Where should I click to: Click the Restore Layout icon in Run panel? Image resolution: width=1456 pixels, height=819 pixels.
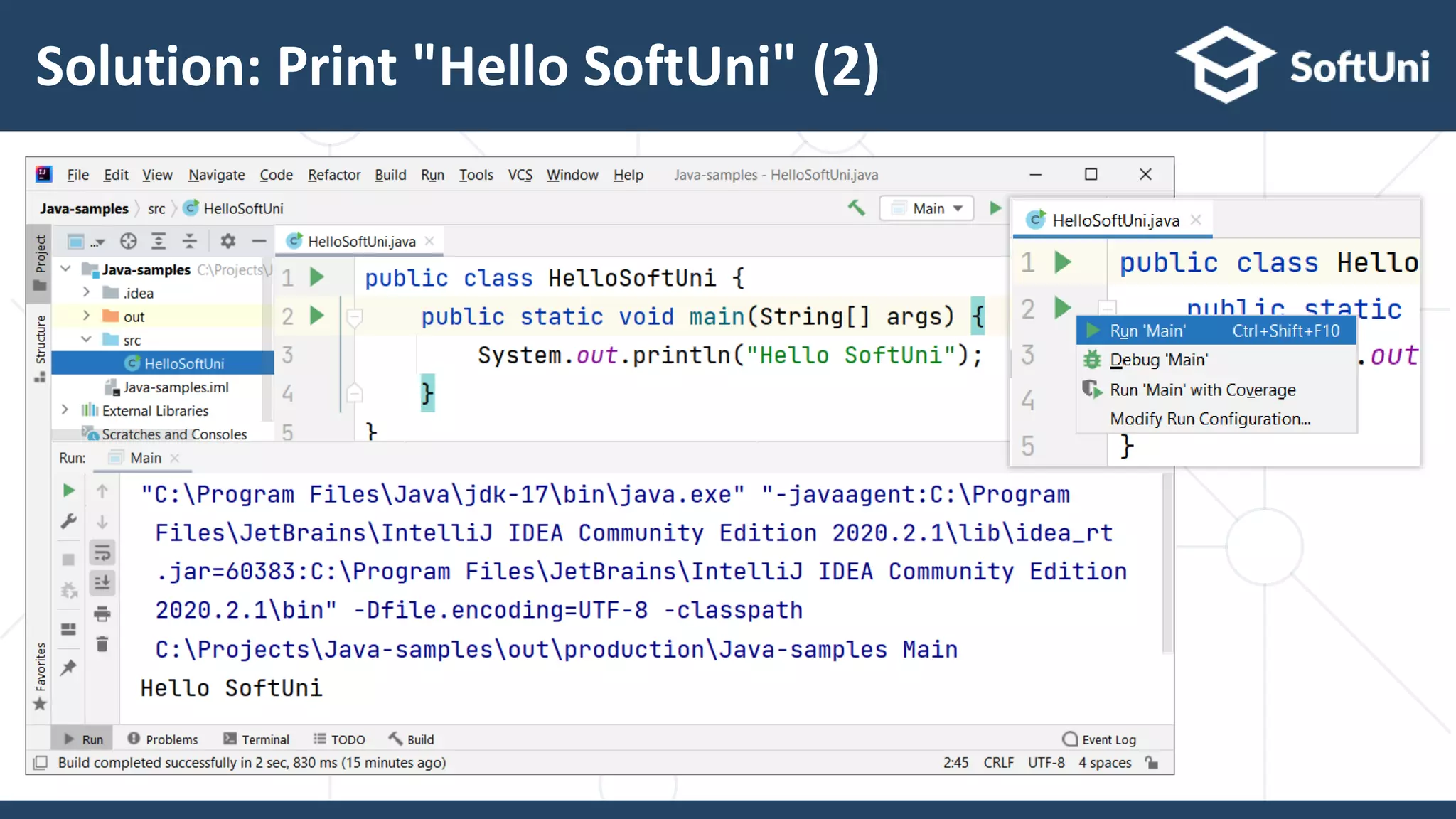pyautogui.click(x=69, y=629)
